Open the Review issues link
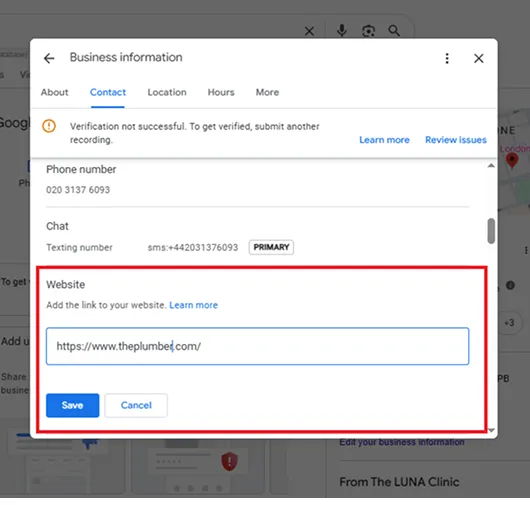 tap(456, 140)
